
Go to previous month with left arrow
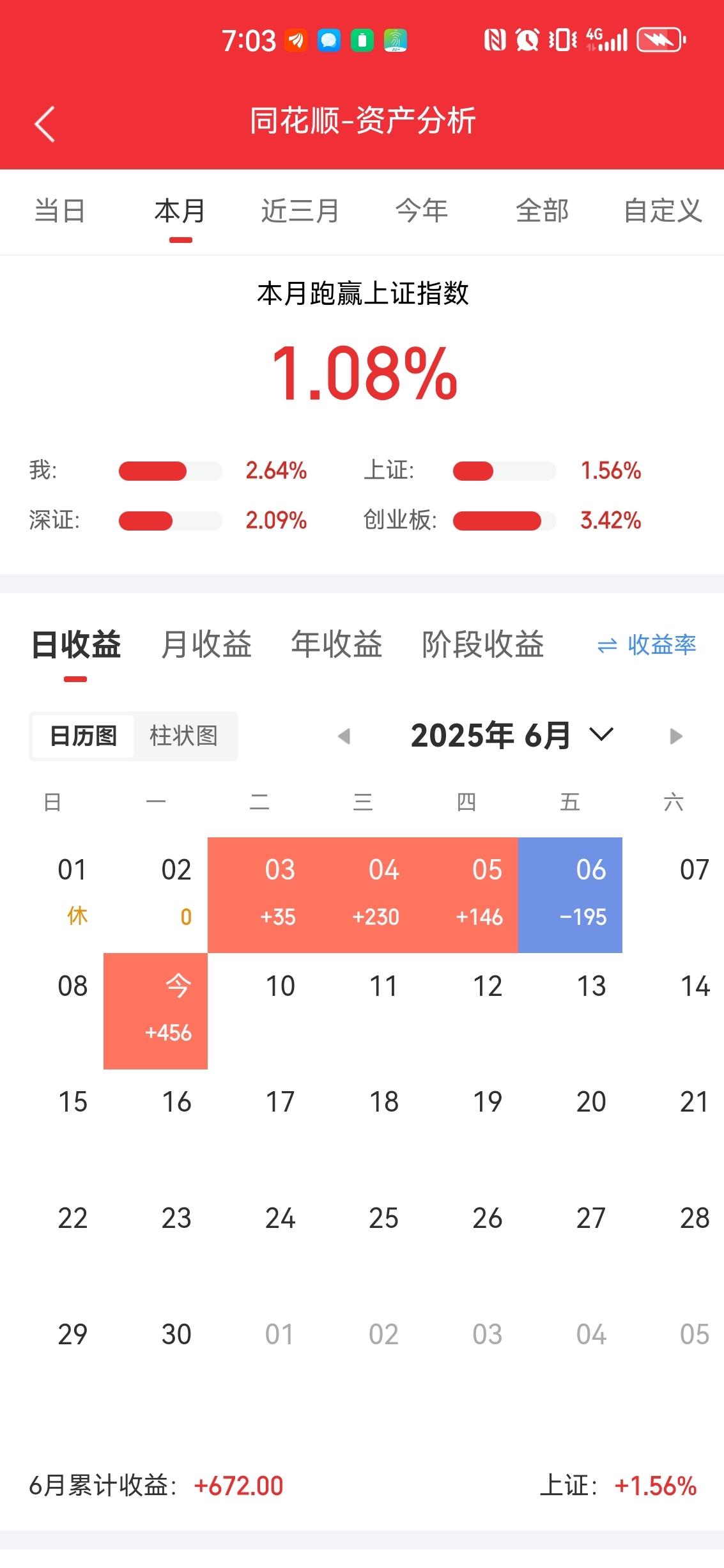344,736
